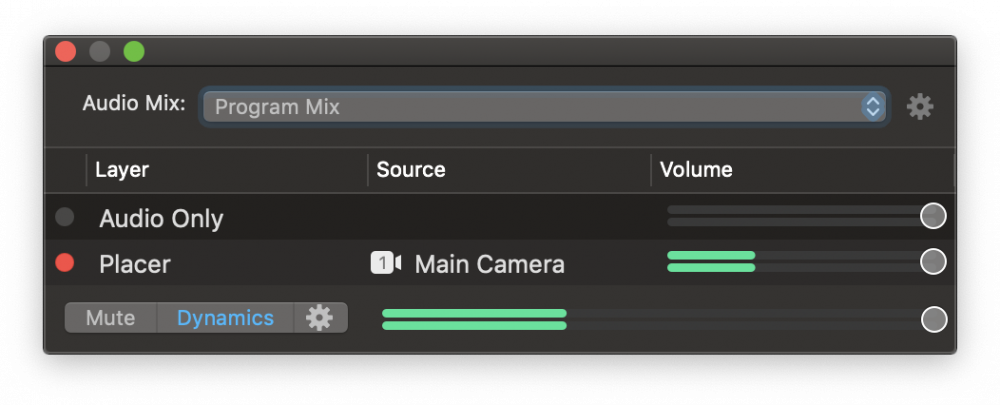The image size is (1000, 405).
Task: Click the master volume level meter
Action: pos(651,320)
